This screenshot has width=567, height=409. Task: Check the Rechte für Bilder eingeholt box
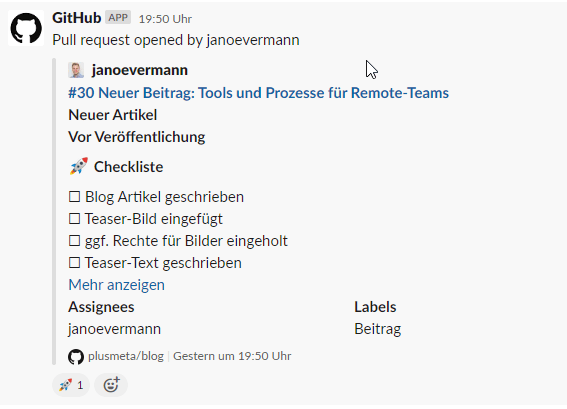coord(74,241)
